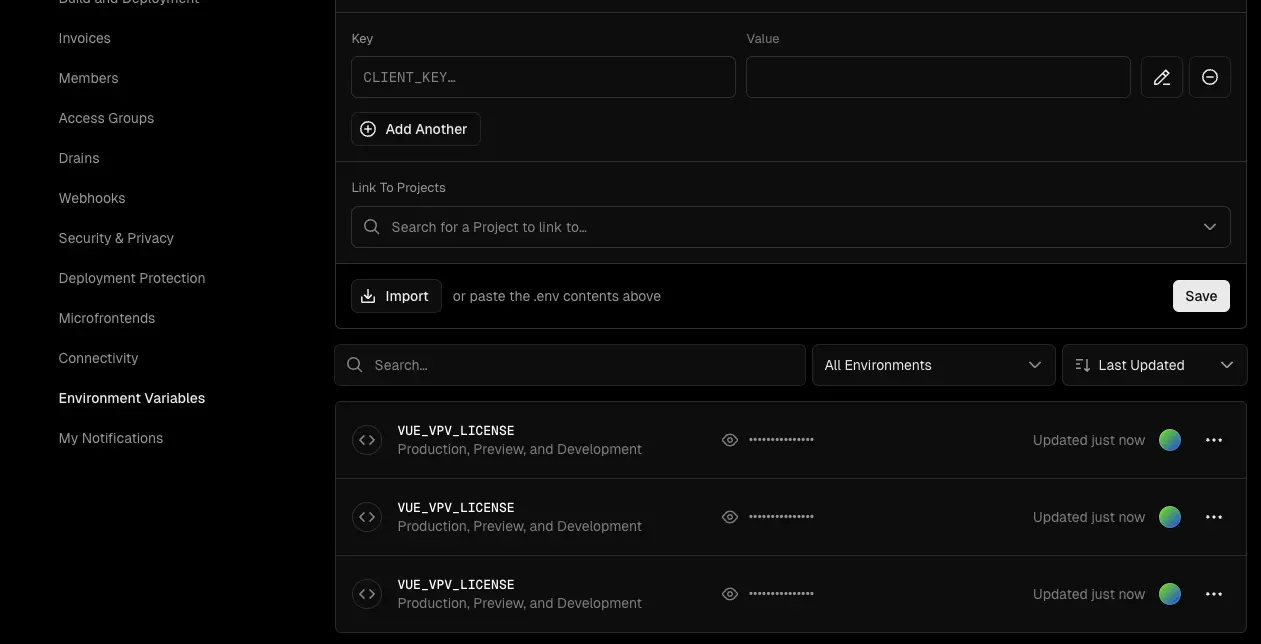Open three-dot menu of first VUE_VPV_LICENSE variable

pyautogui.click(x=1213, y=440)
